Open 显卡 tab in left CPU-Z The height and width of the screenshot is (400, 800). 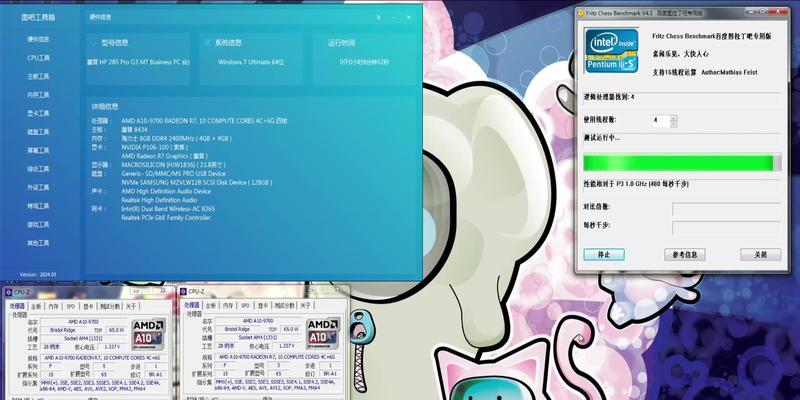(88, 307)
